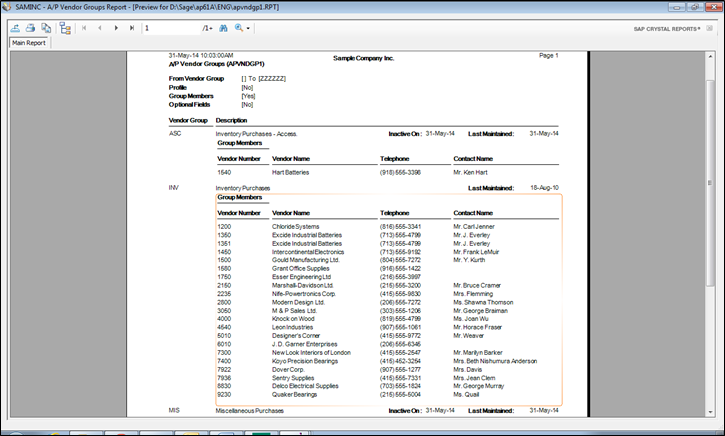Viewport: 725px width, 436px height.
Task: Click vendor name Gould Manufacturing Ltd.
Action: (306, 260)
